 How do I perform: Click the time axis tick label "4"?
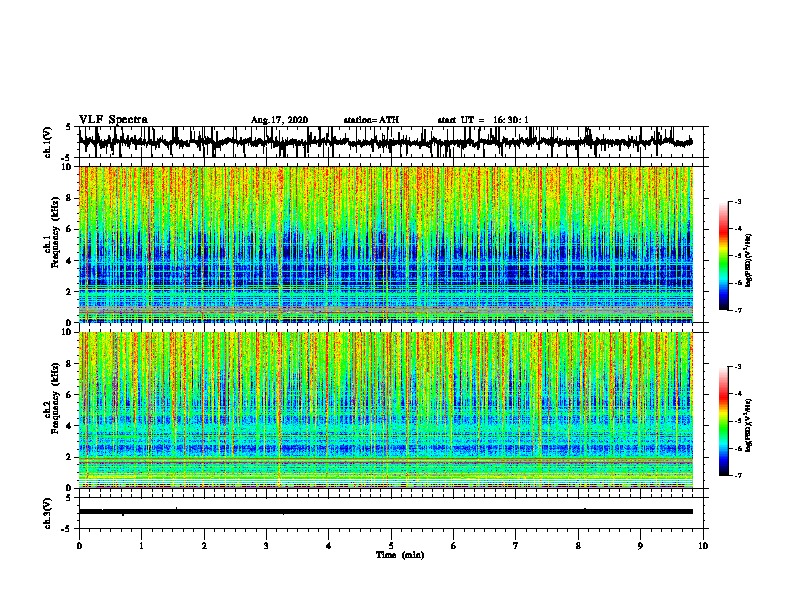pos(328,546)
